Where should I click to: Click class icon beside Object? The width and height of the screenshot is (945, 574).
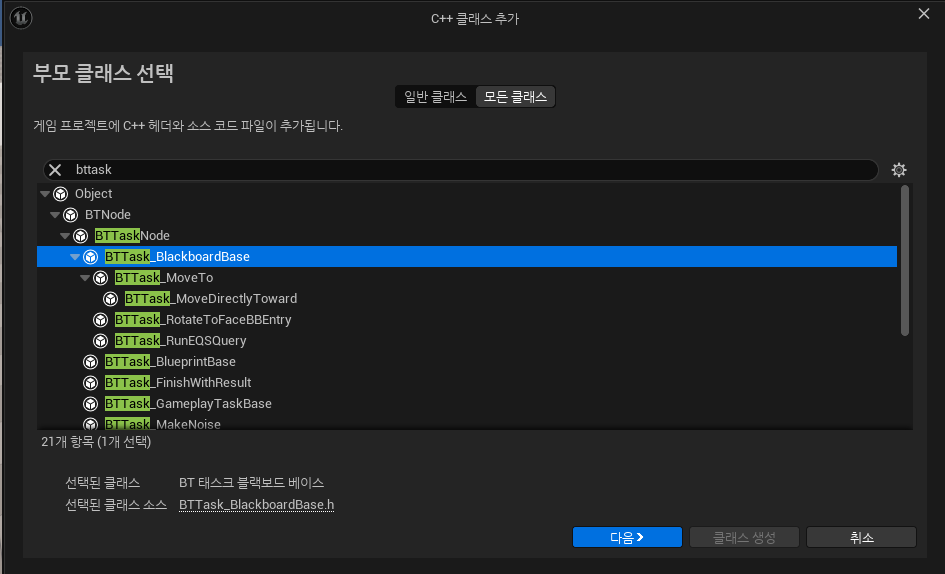tap(60, 194)
